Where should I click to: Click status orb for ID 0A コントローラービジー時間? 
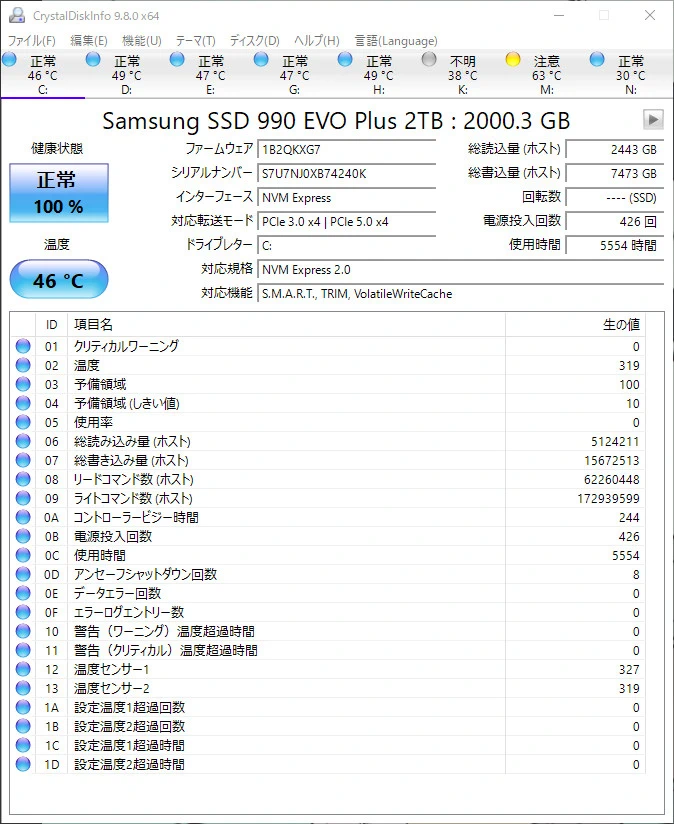(23, 517)
